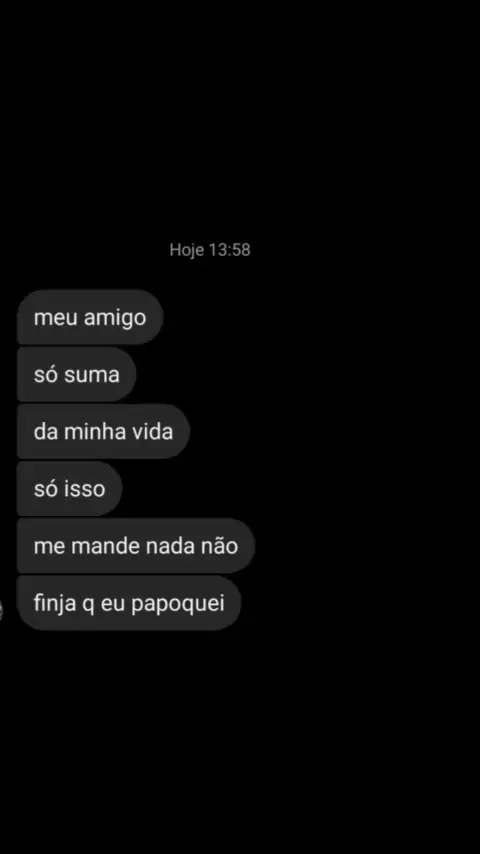The height and width of the screenshot is (854, 480).
Task: Select the 'só isso' message bubble
Action: pyautogui.click(x=70, y=489)
